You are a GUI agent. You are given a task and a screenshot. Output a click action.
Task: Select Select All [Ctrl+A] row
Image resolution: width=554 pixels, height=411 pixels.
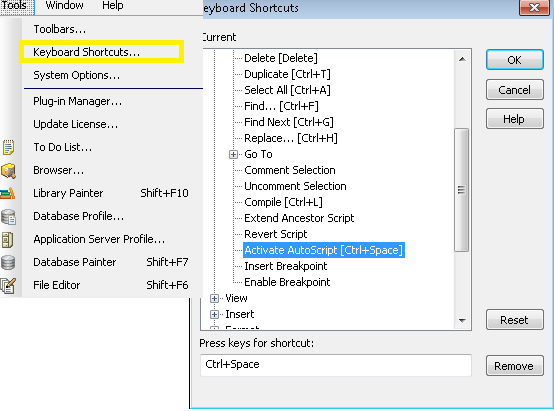point(287,90)
